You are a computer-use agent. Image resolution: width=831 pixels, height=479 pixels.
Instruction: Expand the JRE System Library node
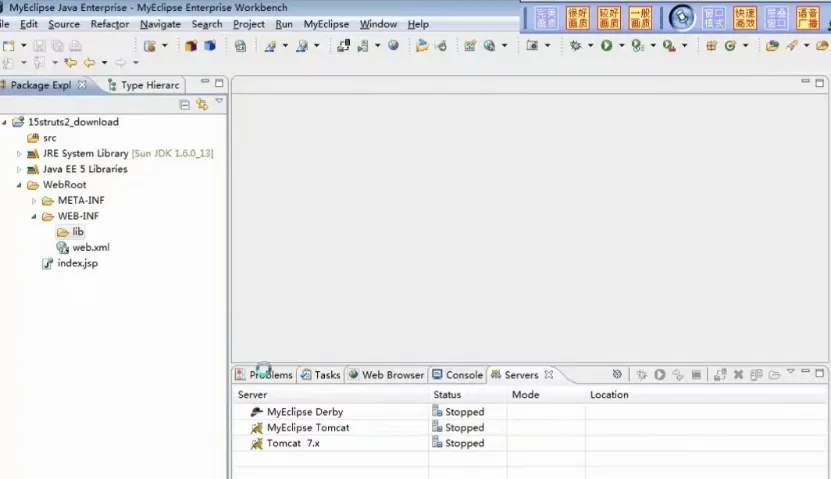coord(19,154)
